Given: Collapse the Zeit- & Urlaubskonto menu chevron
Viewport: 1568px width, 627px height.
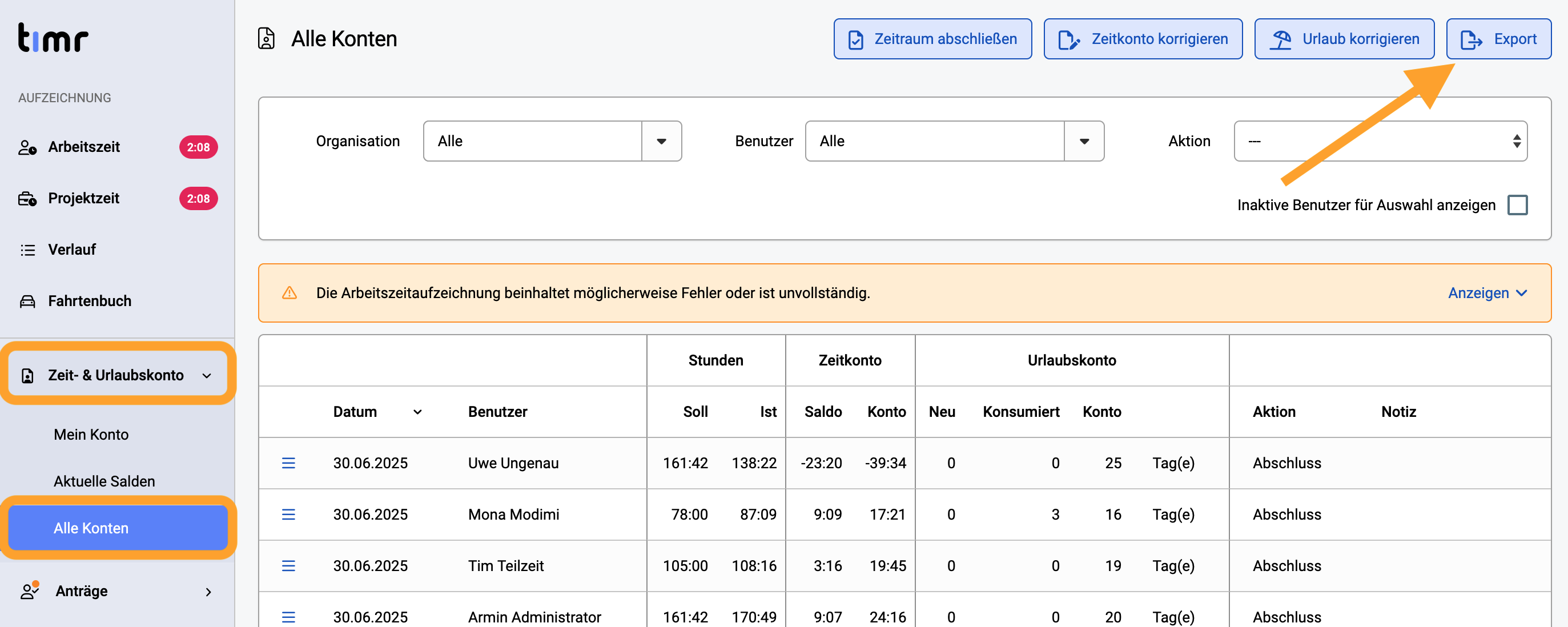Looking at the screenshot, I should pyautogui.click(x=207, y=376).
